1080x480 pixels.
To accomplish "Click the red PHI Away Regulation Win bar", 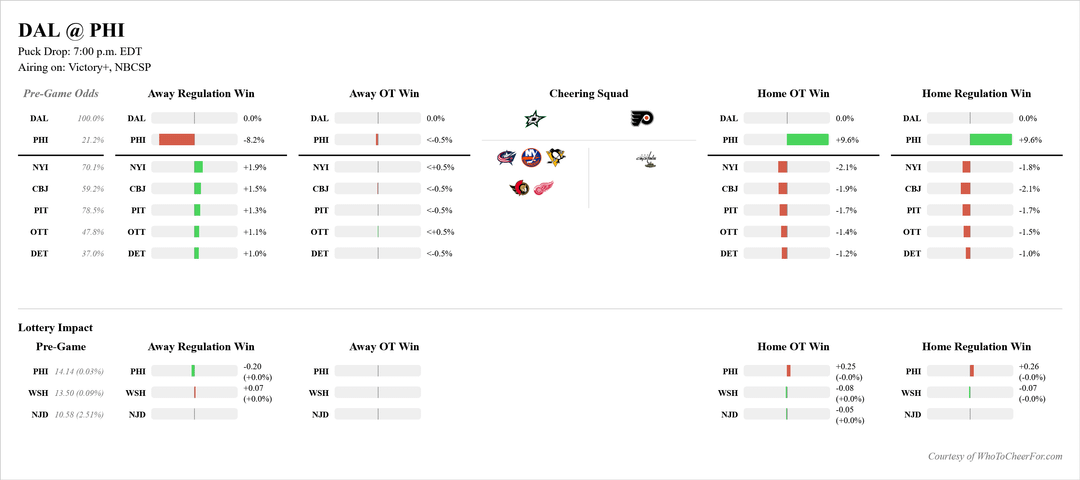I will coord(177,140).
